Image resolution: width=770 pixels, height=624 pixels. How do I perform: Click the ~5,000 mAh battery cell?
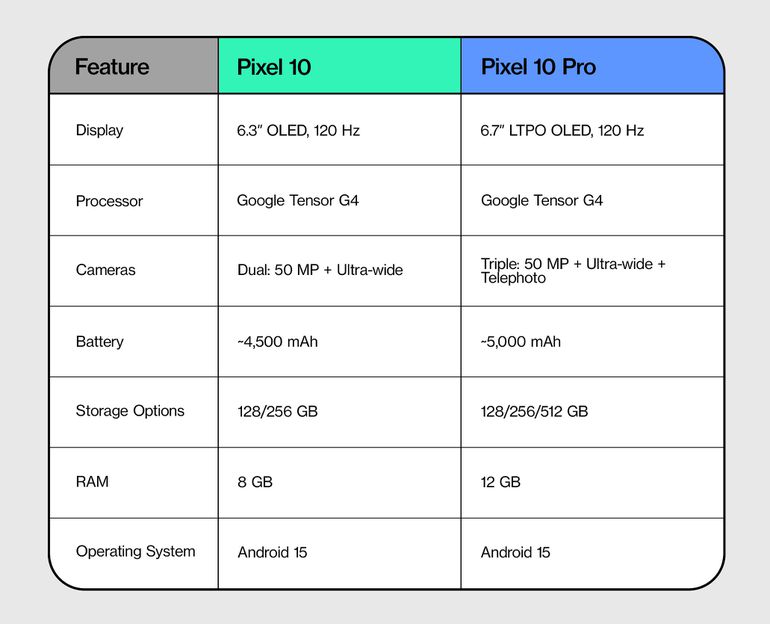point(521,341)
